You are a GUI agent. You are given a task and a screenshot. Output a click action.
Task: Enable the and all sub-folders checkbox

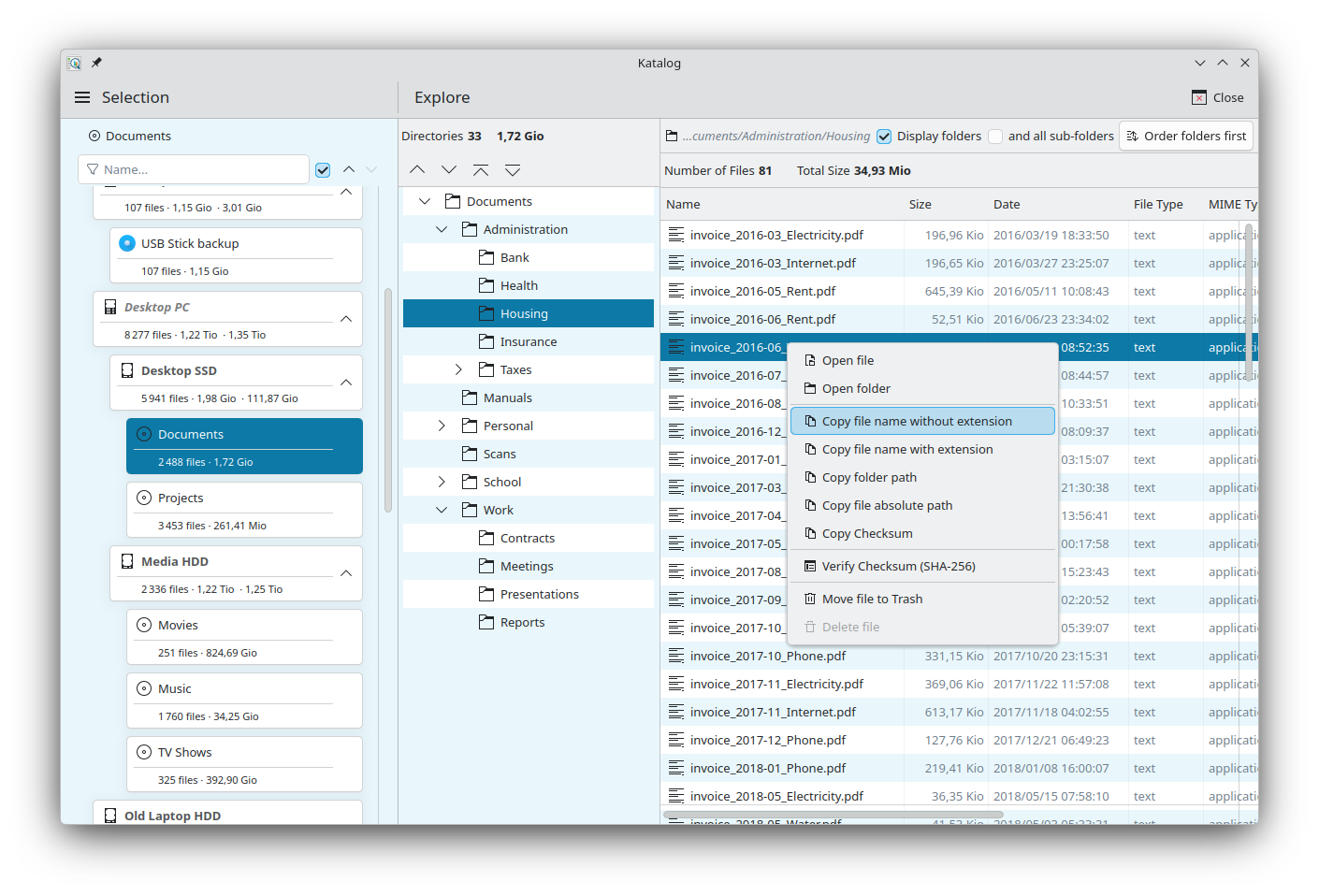point(995,136)
